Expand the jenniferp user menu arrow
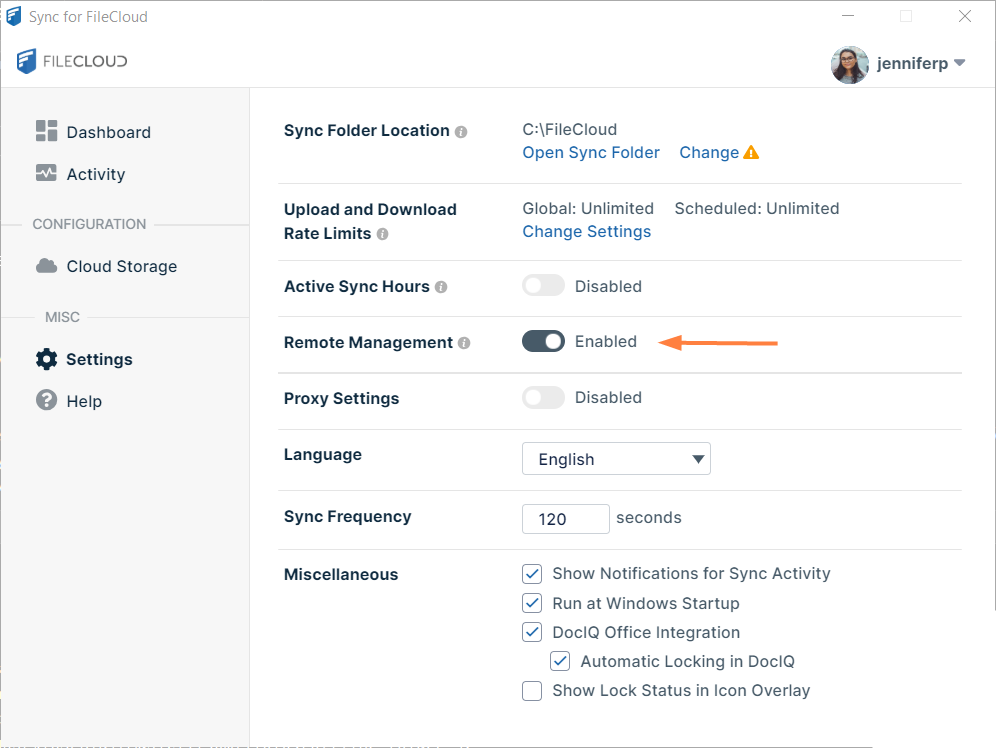This screenshot has width=996, height=748. coord(960,63)
